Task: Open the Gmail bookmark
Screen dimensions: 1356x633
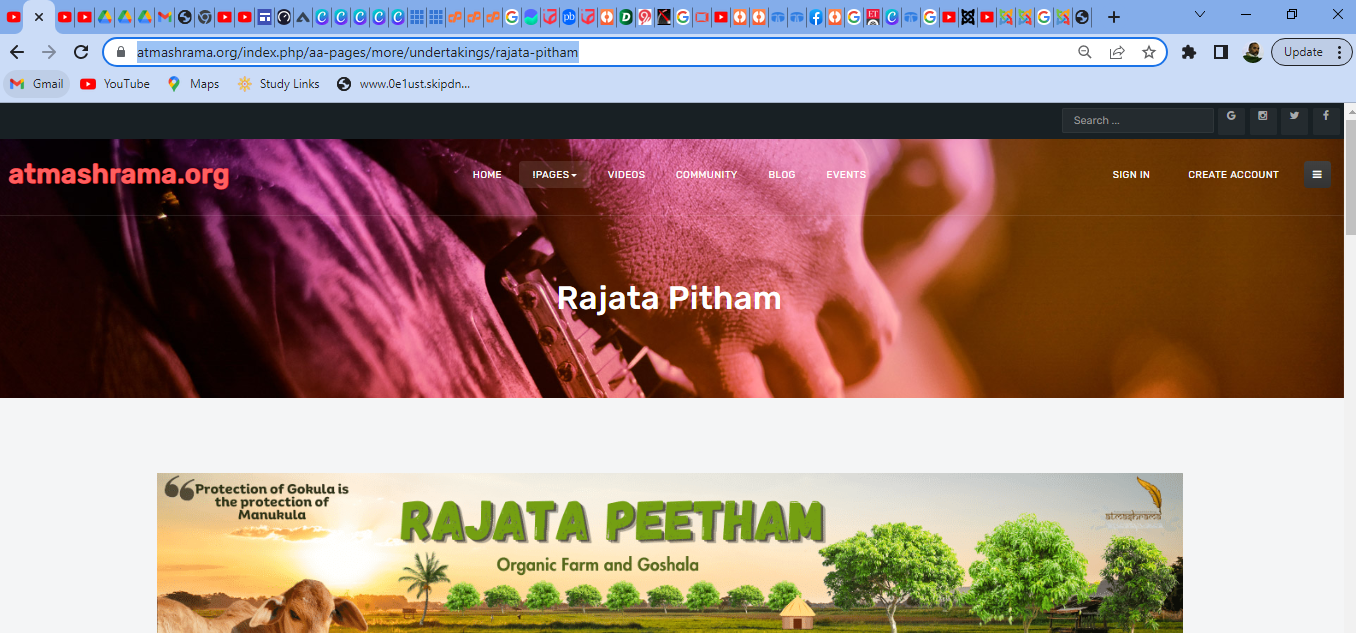Action: click(36, 84)
